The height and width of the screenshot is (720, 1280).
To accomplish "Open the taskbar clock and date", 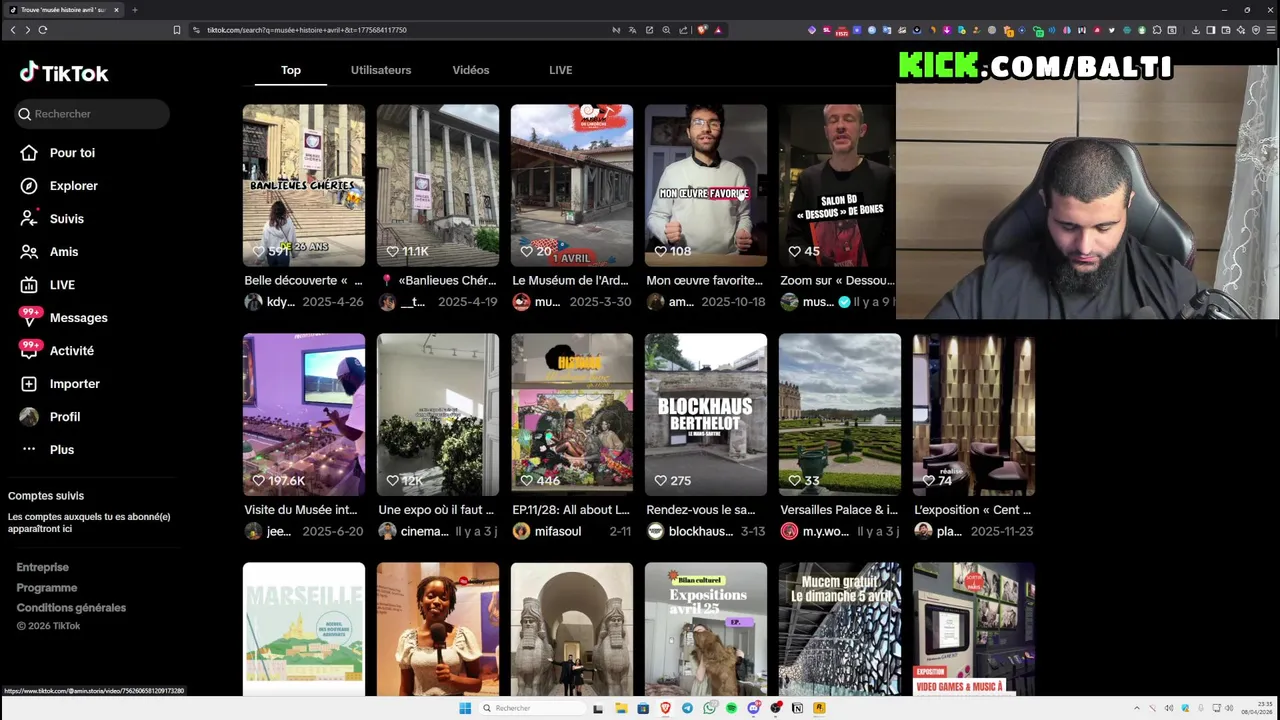I will [1257, 708].
